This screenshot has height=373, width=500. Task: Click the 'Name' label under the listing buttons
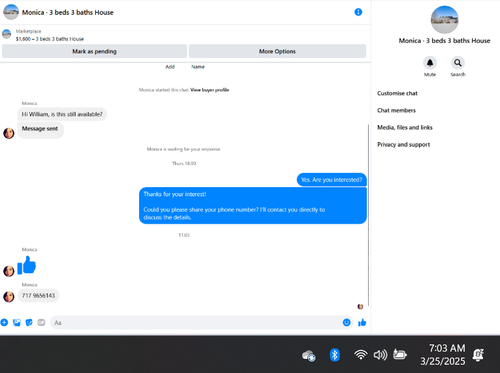[198, 67]
